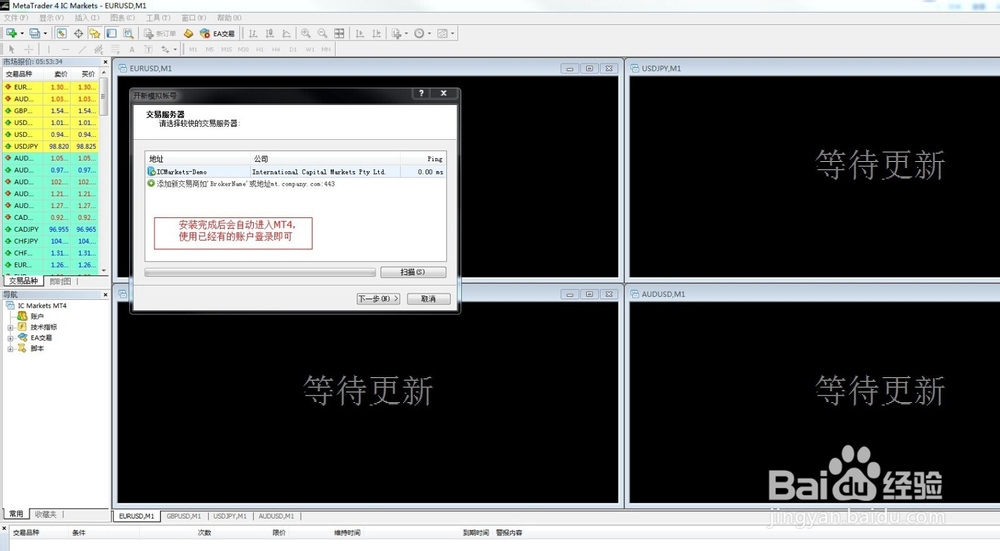Switch to the GBPUSD,M1 chart tab

point(184,516)
